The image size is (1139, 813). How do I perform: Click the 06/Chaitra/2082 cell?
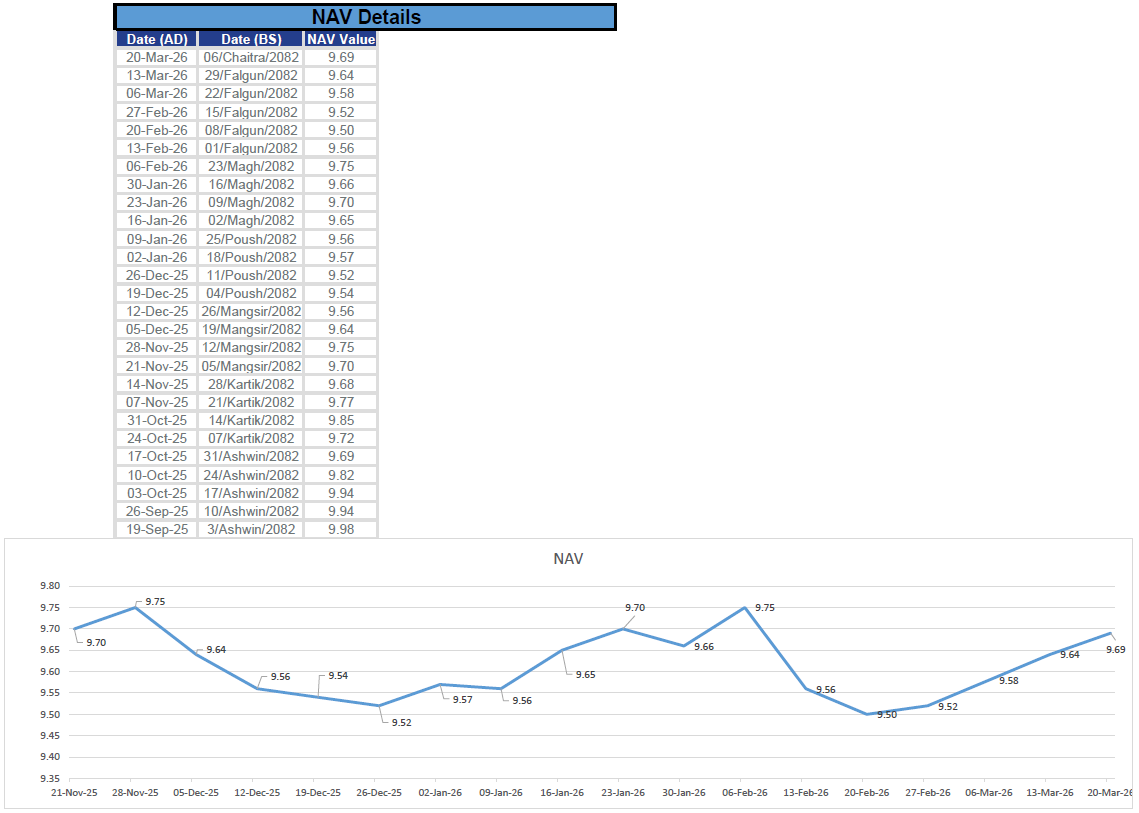250,58
